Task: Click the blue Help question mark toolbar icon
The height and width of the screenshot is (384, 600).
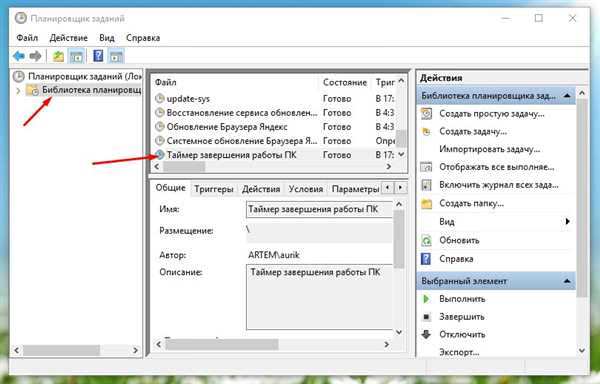Action: click(98, 56)
